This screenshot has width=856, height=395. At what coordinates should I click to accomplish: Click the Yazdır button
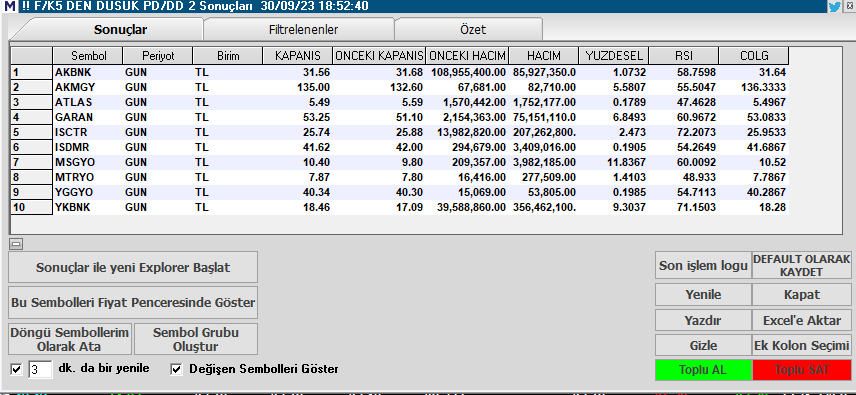pyautogui.click(x=703, y=320)
